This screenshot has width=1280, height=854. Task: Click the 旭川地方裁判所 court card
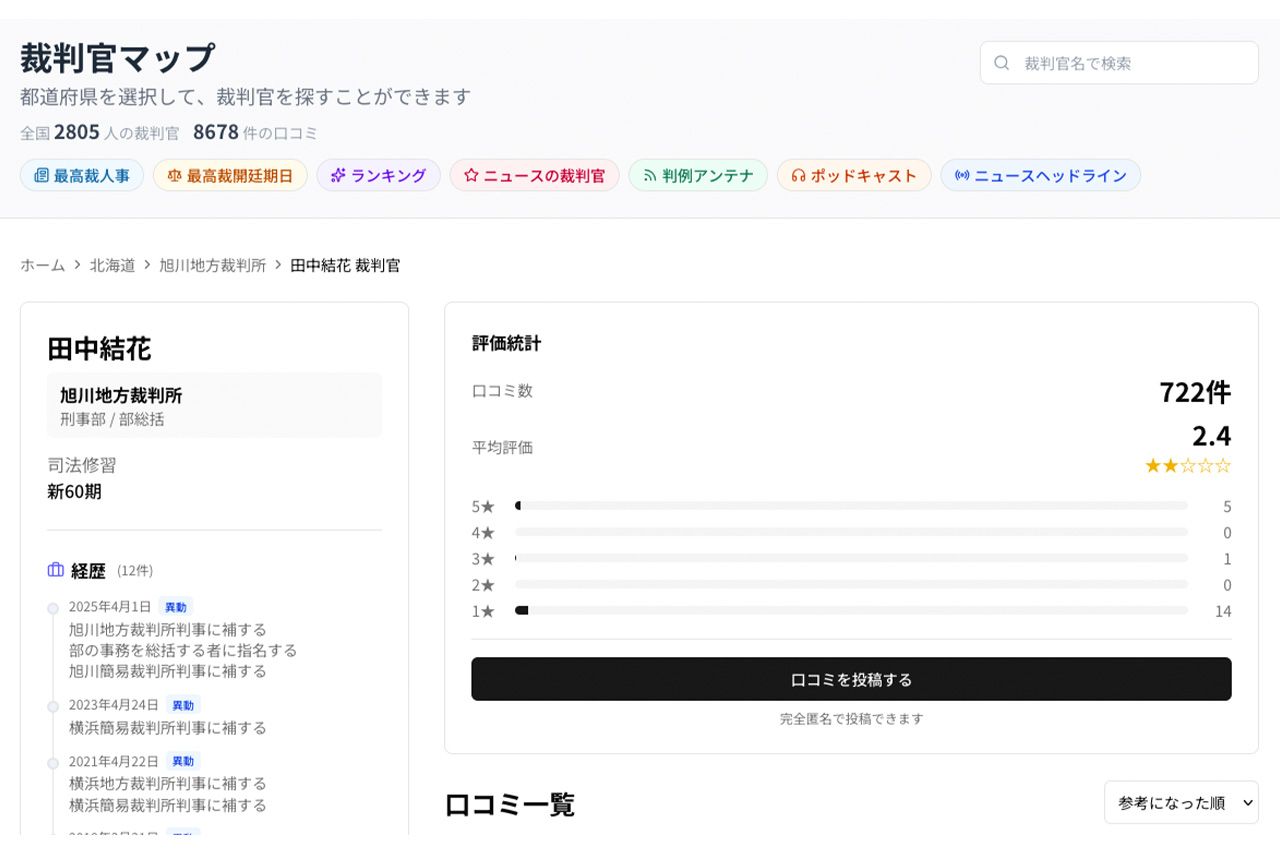point(214,406)
